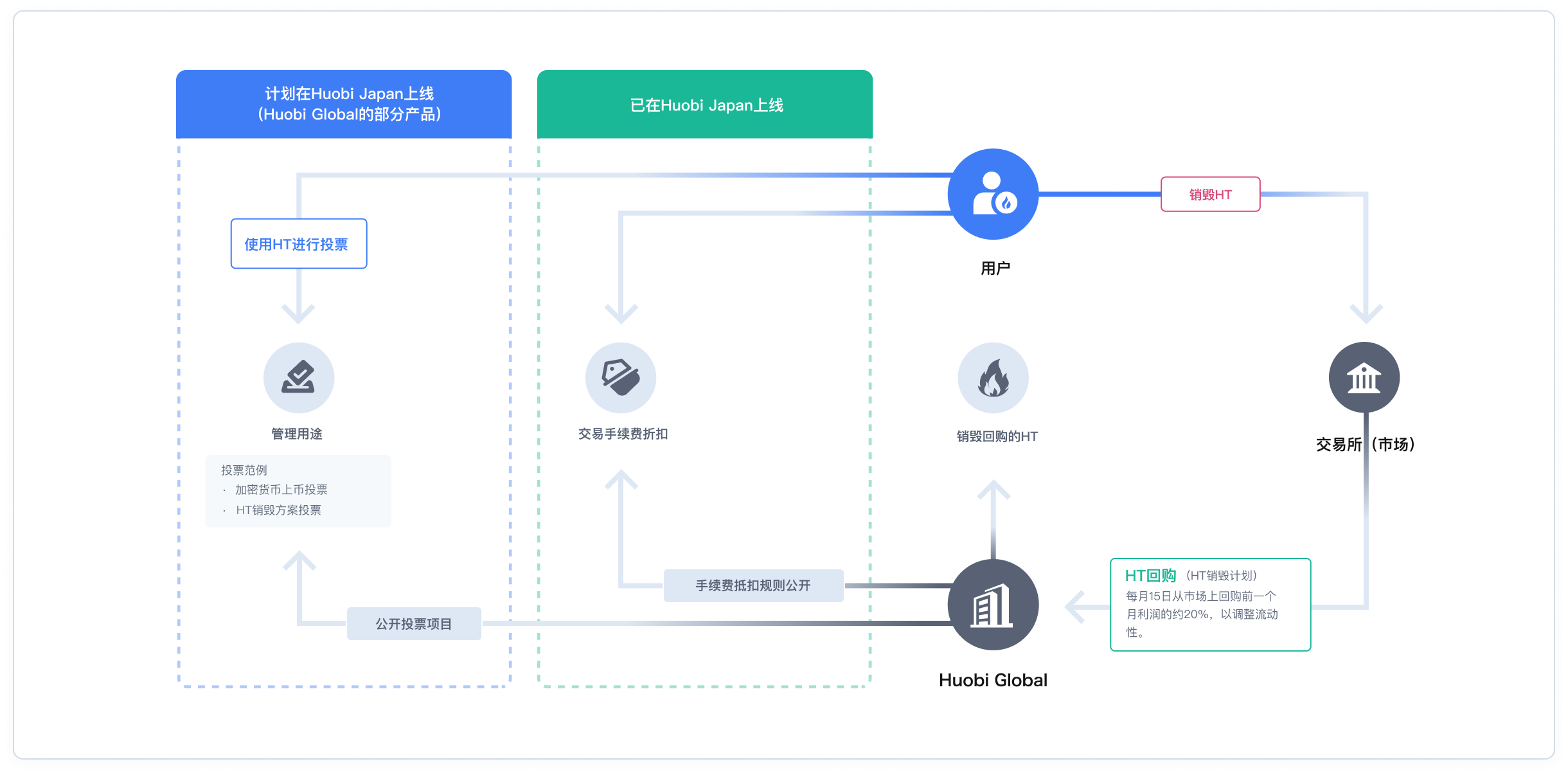Select the blue 计划在Huobi Japan上线 header
This screenshot has height=775, width=1568.
[x=344, y=104]
